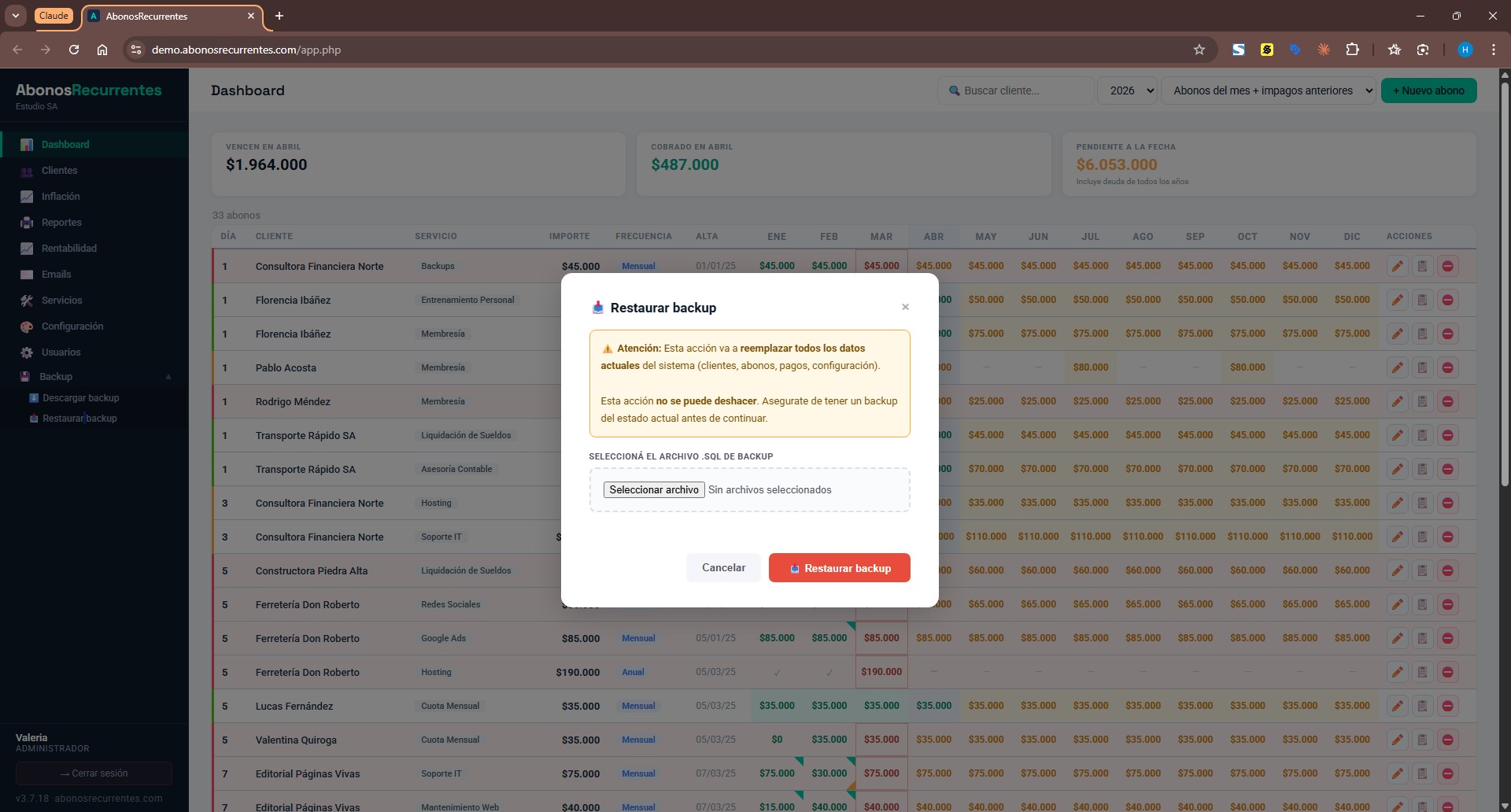Open the browser Extensions puzzle icon

[1352, 50]
